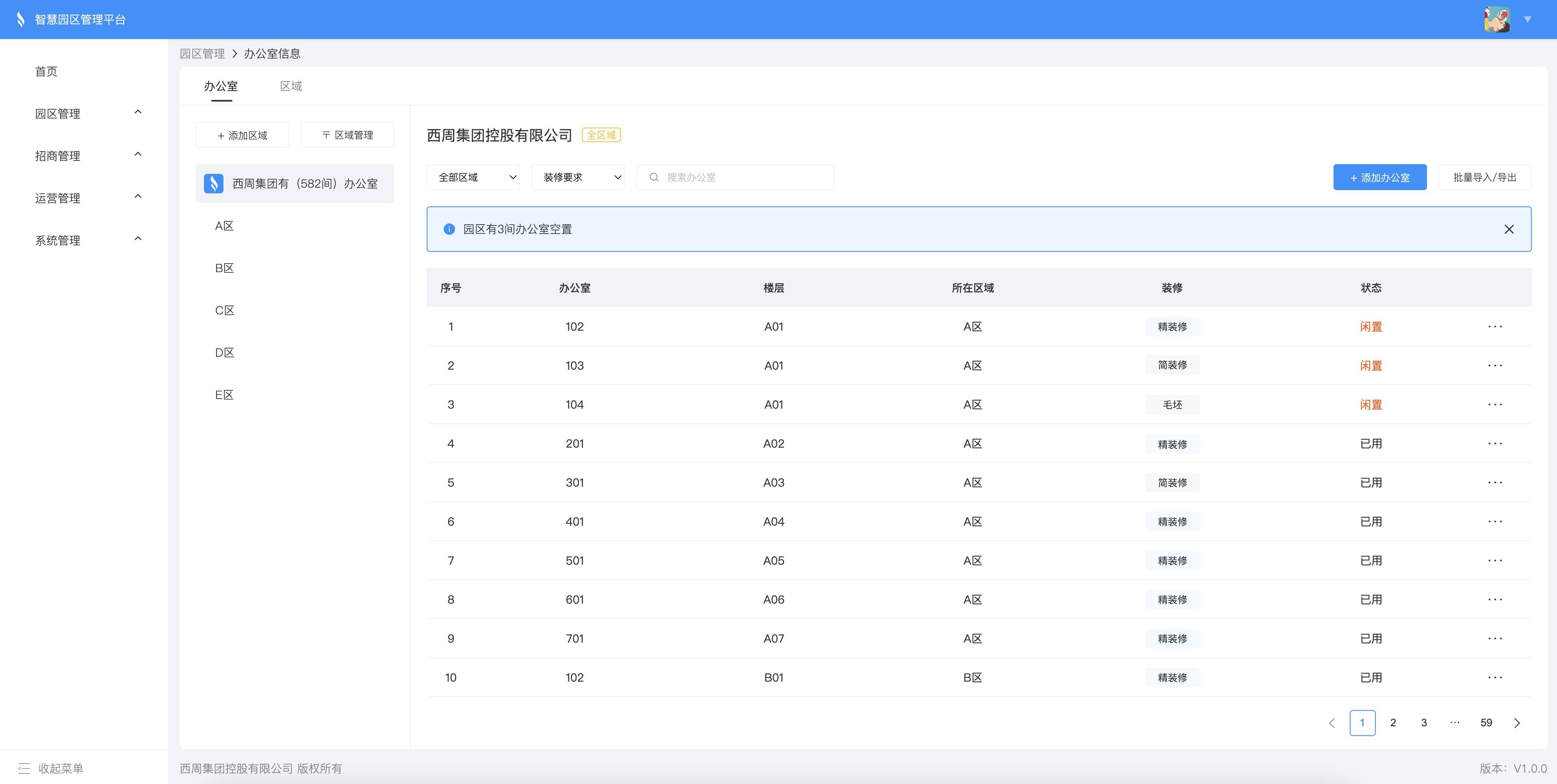
Task: Switch to the 区域 tab
Action: pyautogui.click(x=291, y=86)
